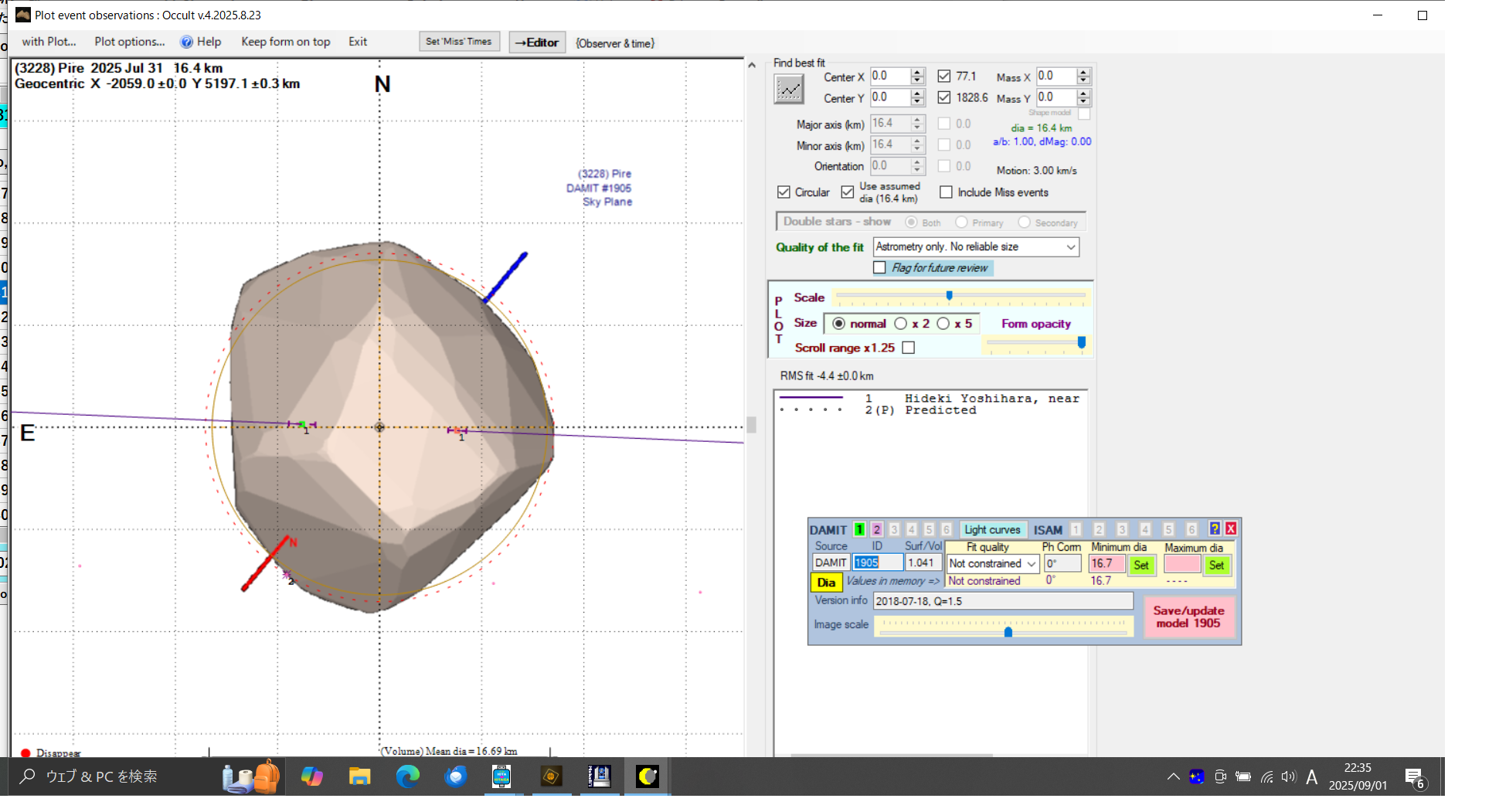Open the with Plot... menu

point(49,42)
